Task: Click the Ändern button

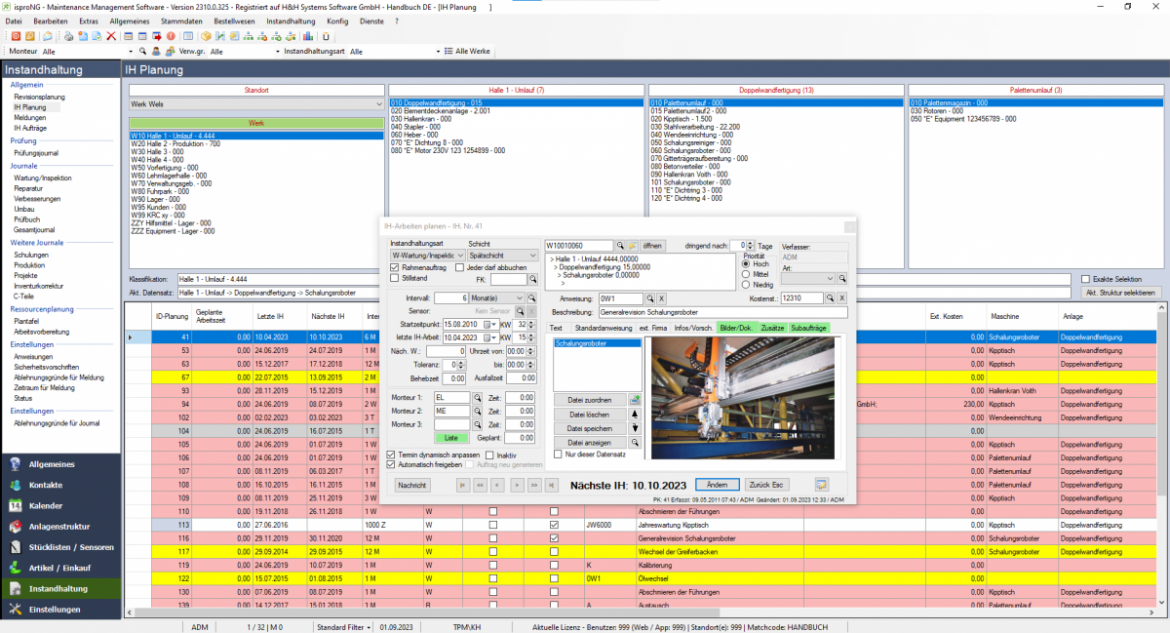Action: (716, 485)
